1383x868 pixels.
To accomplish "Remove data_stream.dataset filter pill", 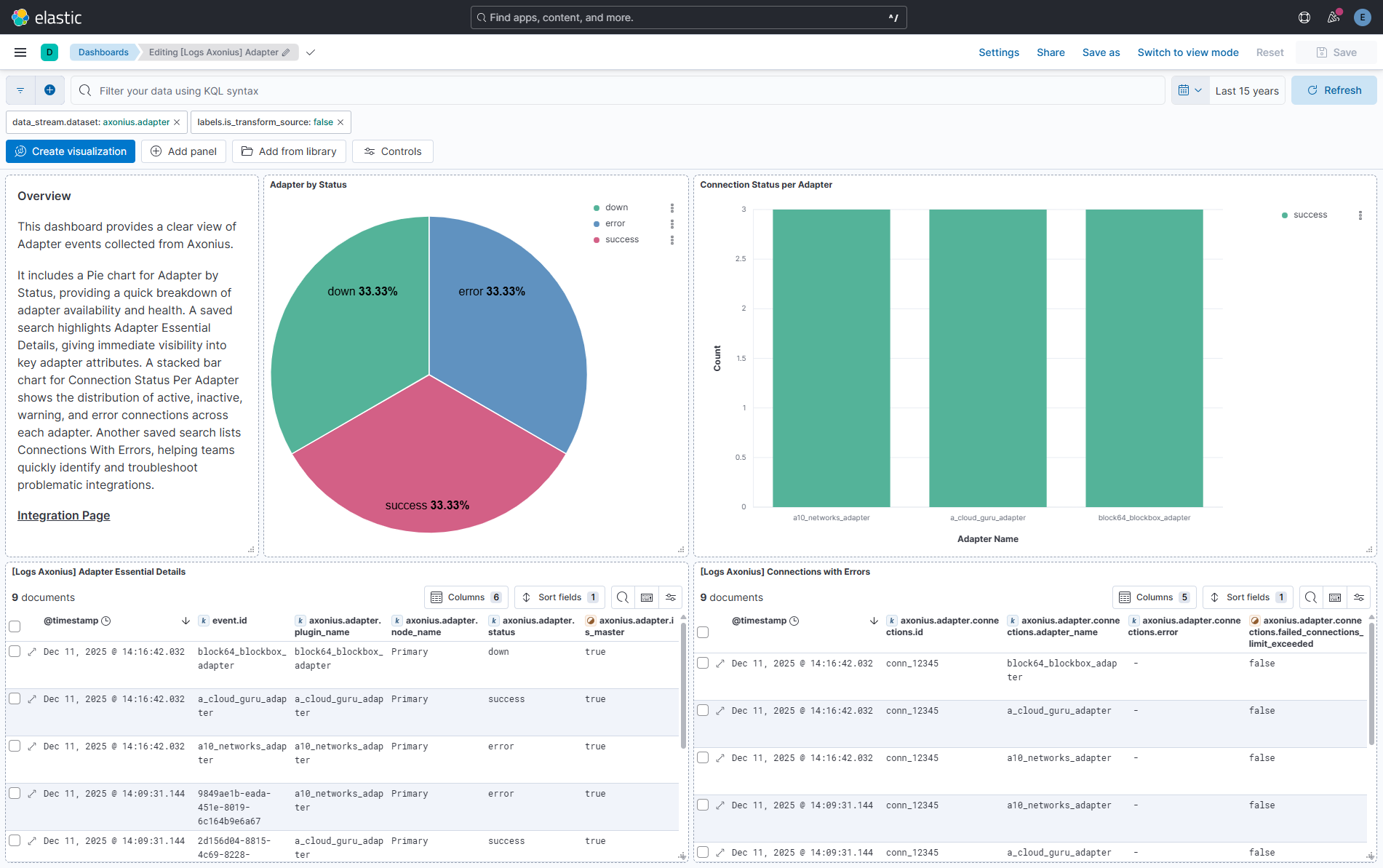I will click(177, 122).
